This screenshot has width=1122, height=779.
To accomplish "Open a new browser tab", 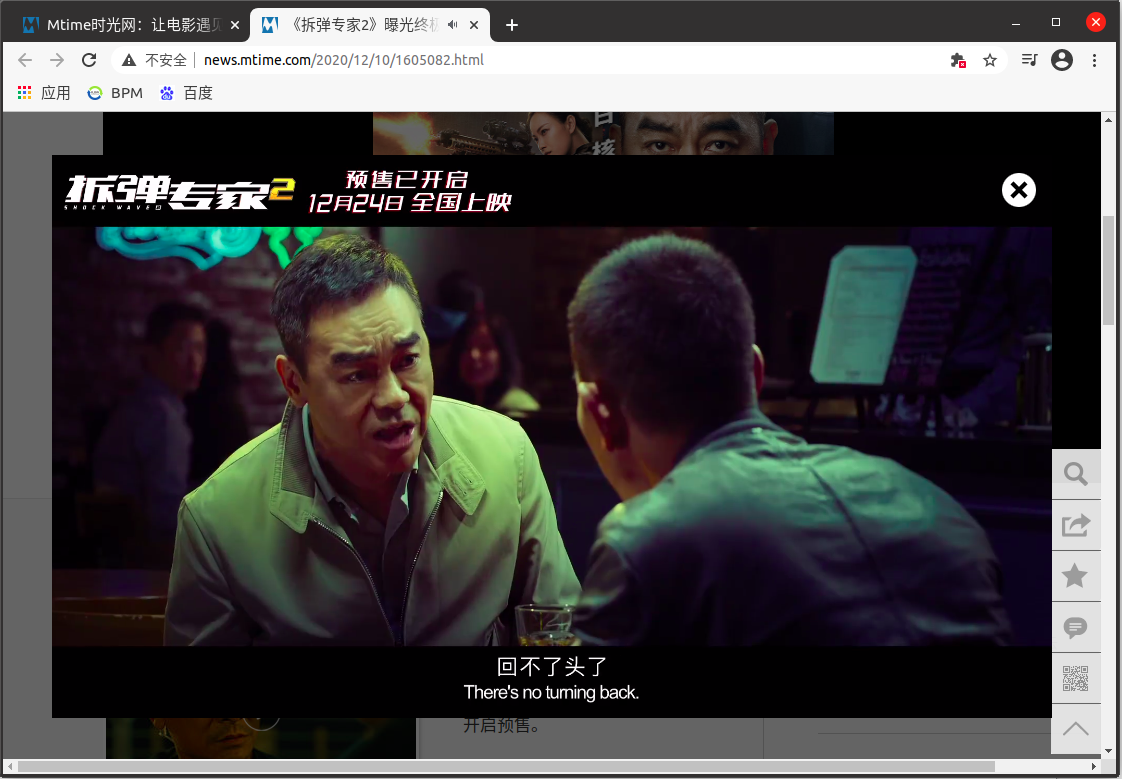I will (x=512, y=25).
